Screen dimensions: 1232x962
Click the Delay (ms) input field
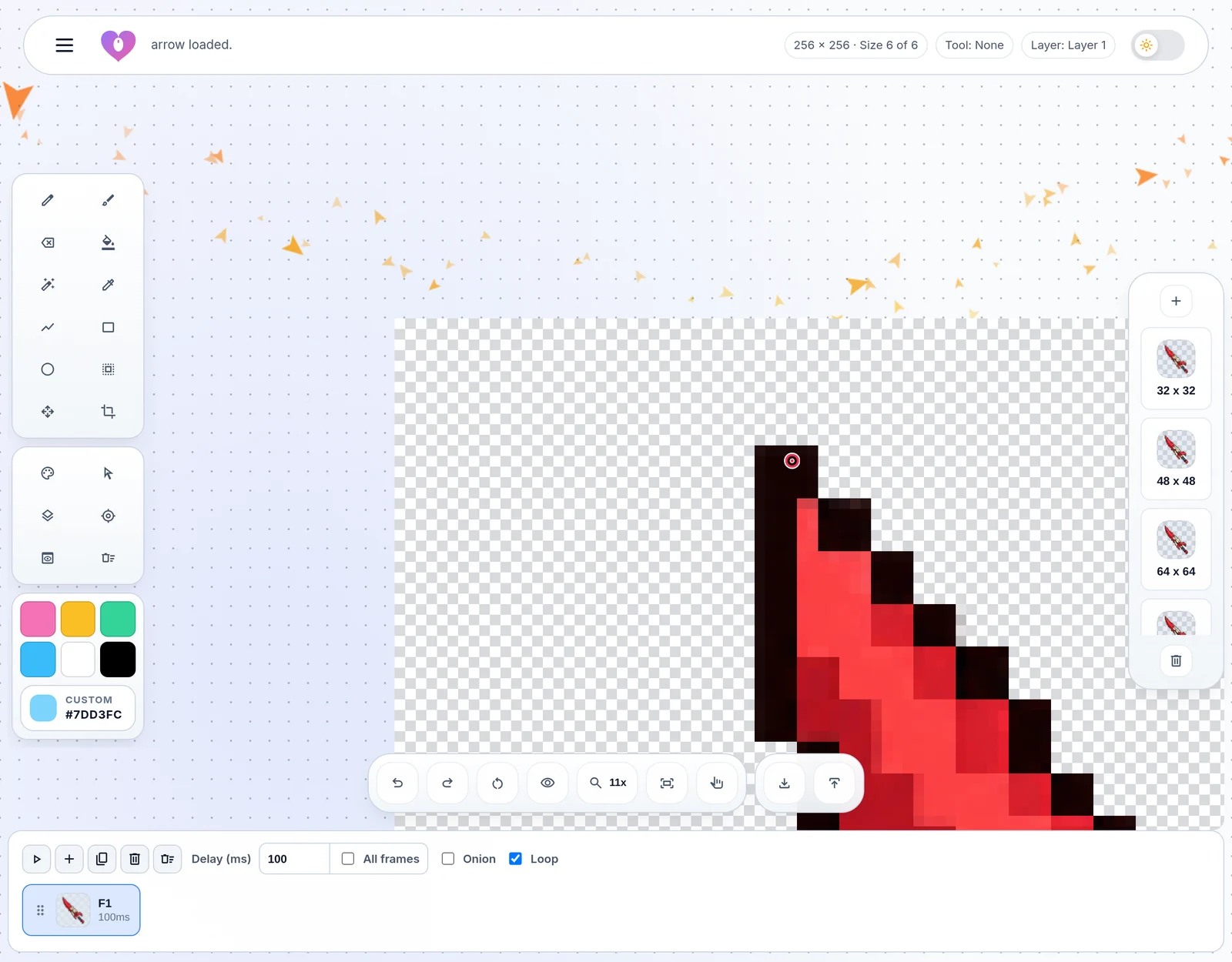pos(294,859)
